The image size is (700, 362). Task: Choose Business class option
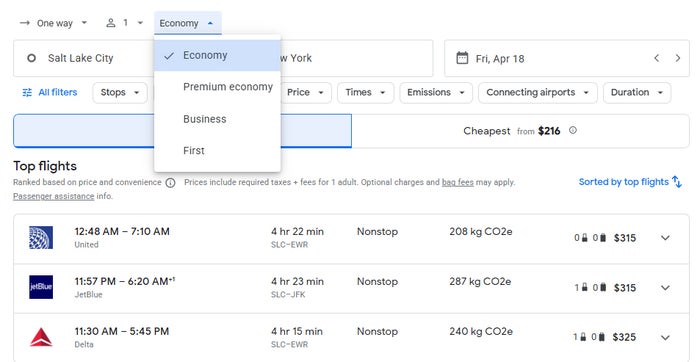click(x=217, y=119)
